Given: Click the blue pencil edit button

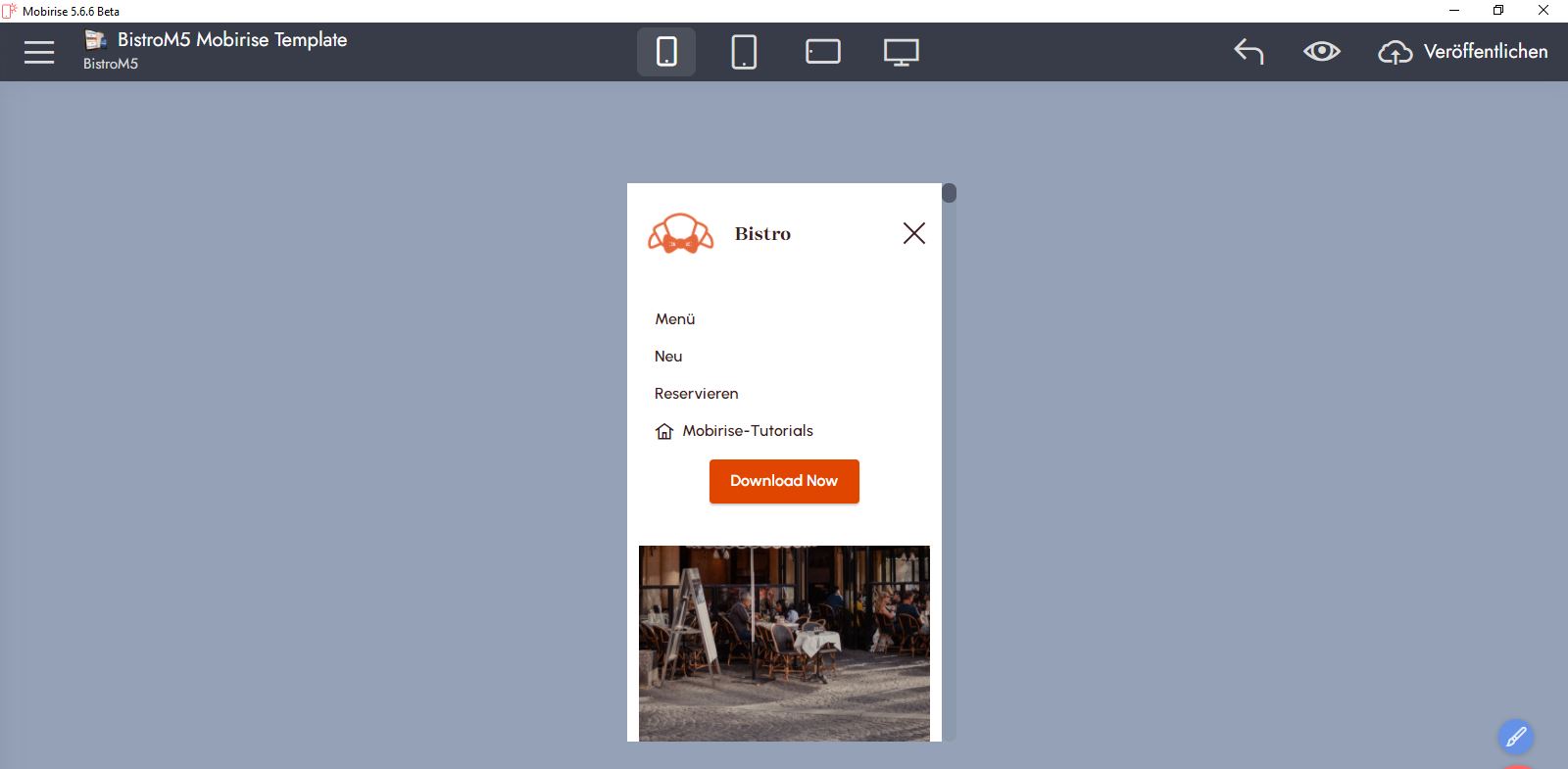Looking at the screenshot, I should point(1515,737).
